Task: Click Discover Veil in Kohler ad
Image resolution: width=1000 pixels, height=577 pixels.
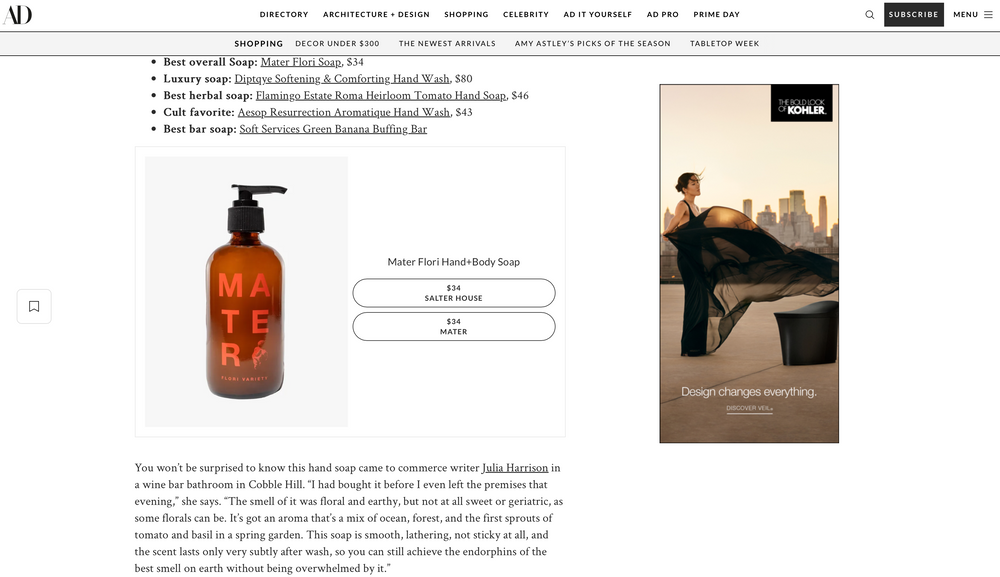Action: [x=749, y=409]
